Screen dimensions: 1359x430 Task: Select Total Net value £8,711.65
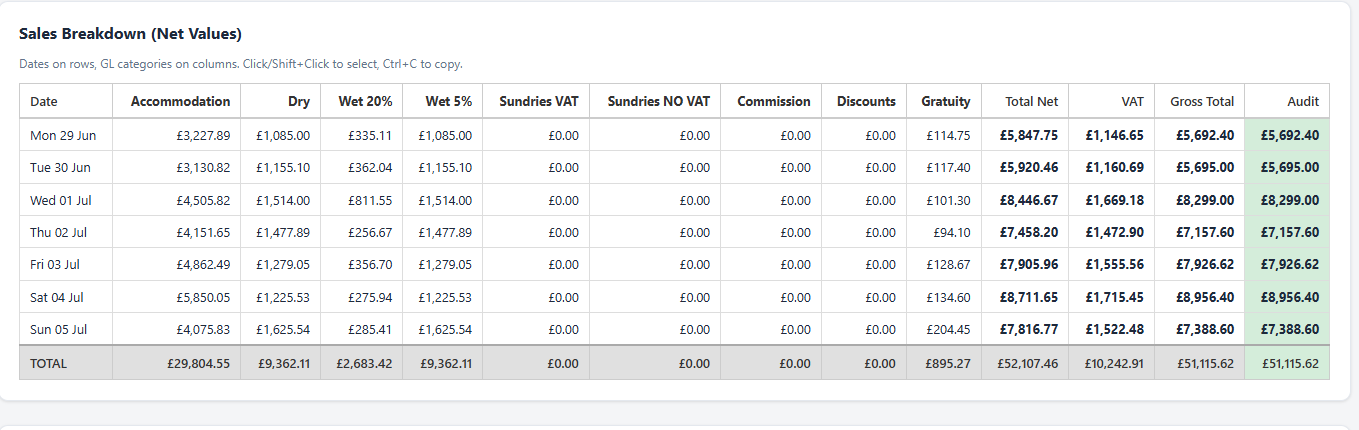[1025, 297]
